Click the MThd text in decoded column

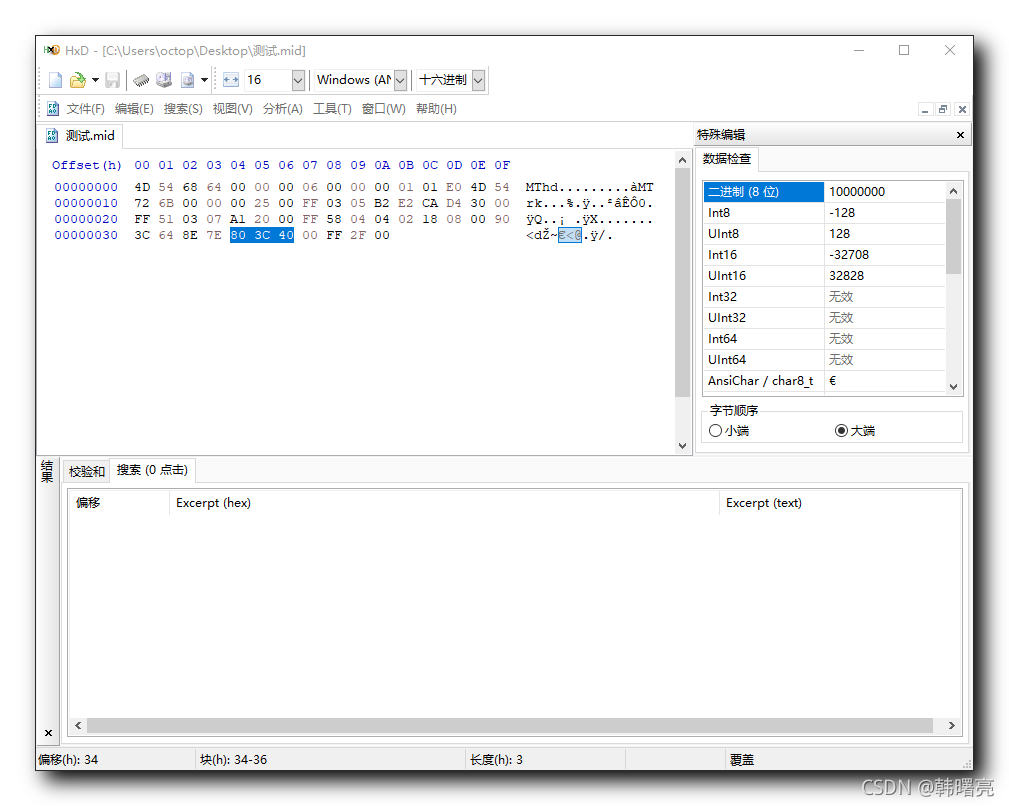coord(542,187)
